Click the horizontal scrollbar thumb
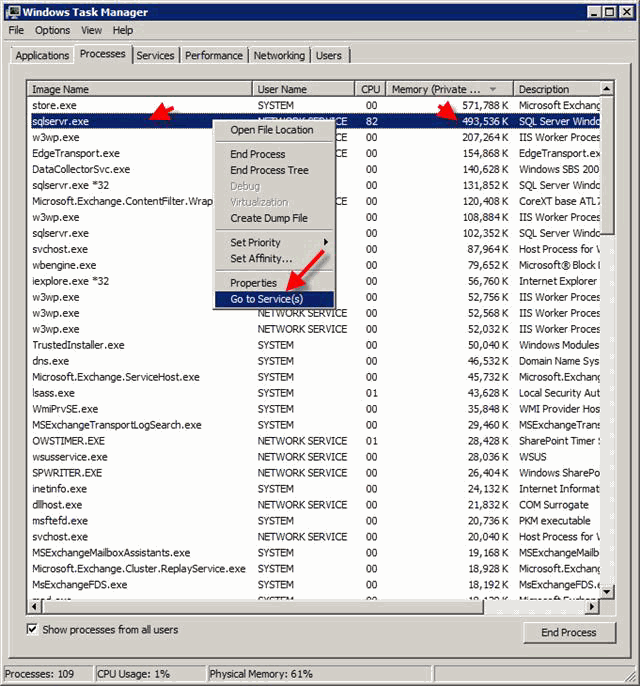 tap(262, 606)
